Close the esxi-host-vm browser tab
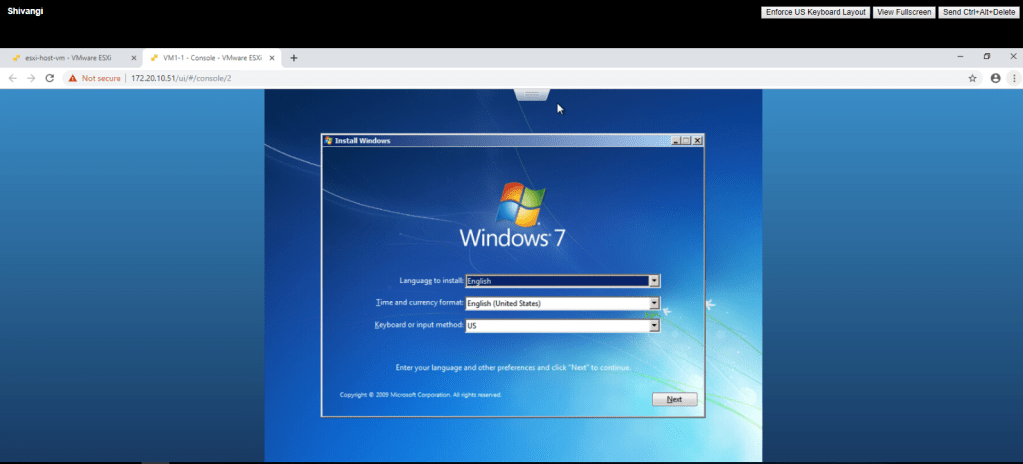This screenshot has height=464, width=1023. [134, 58]
